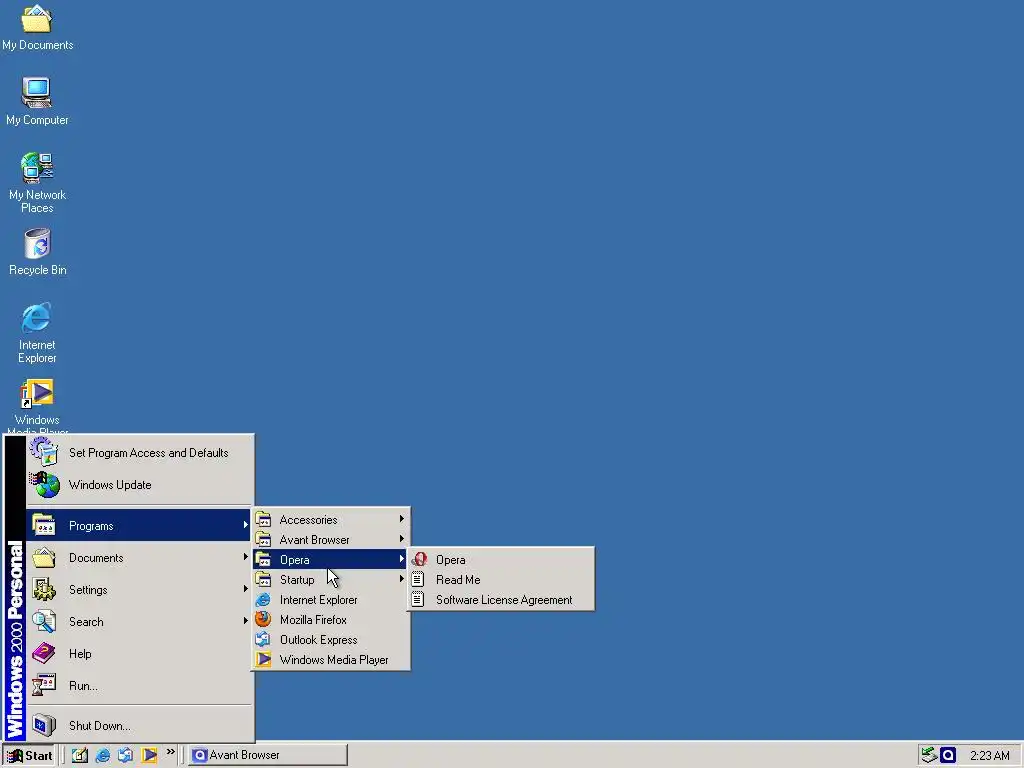Select Windows Media Player desktop shortcut
The image size is (1024, 768).
[37, 405]
